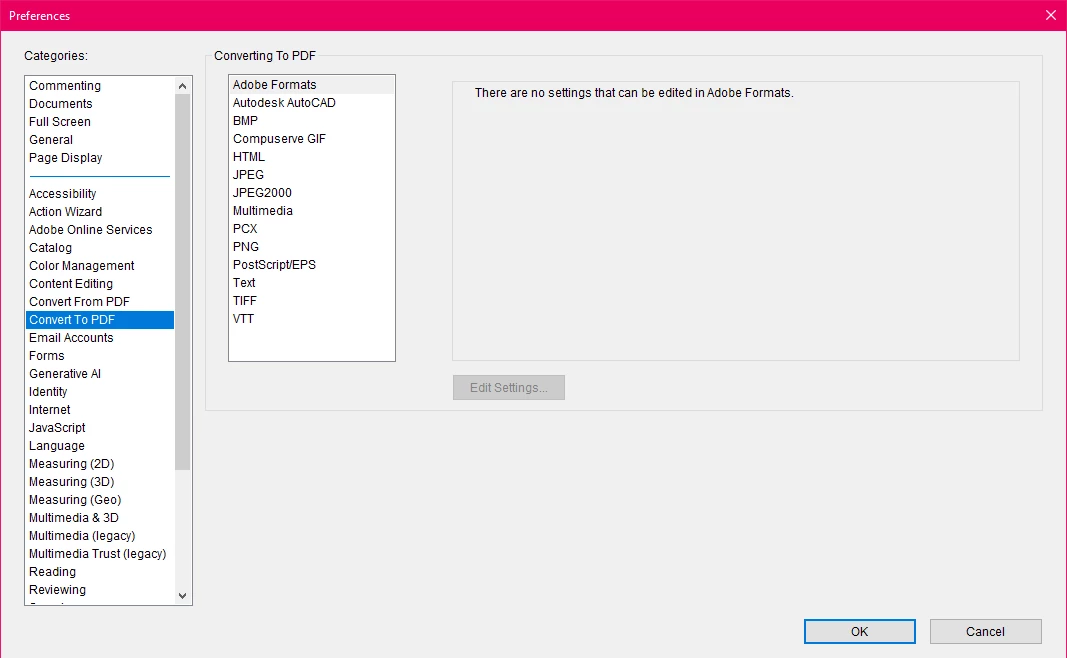Choose the Identity category
Screen dimensions: 1067x658
pyautogui.click(x=100, y=392)
